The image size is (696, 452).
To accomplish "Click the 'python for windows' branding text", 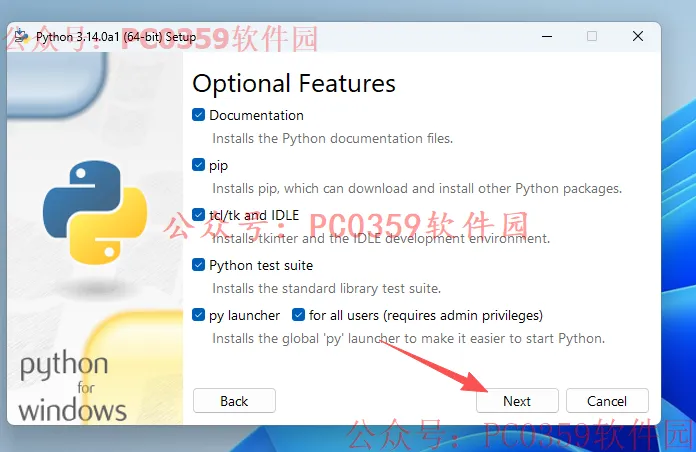I will pyautogui.click(x=72, y=386).
